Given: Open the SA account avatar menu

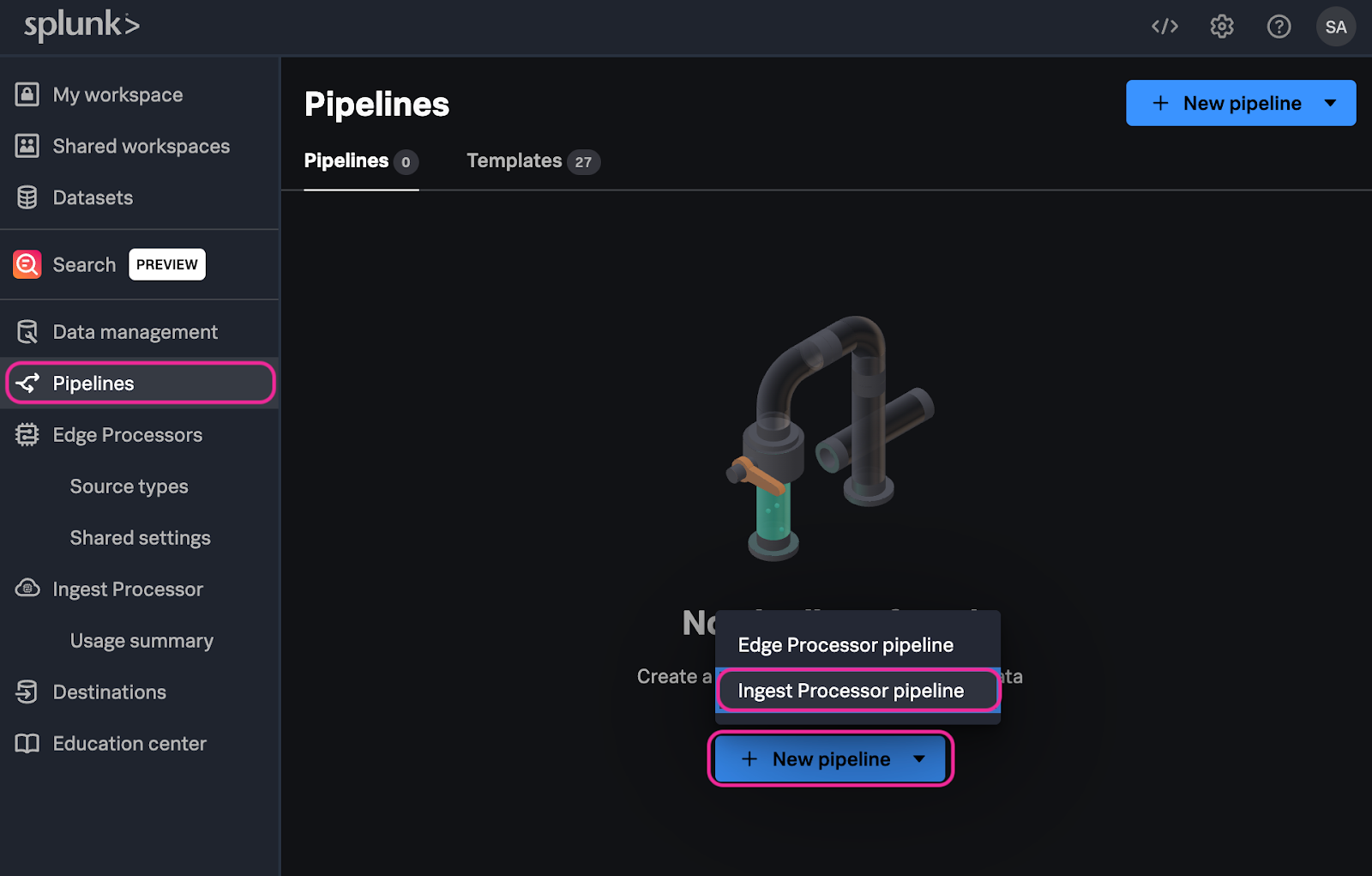Looking at the screenshot, I should pos(1335,27).
